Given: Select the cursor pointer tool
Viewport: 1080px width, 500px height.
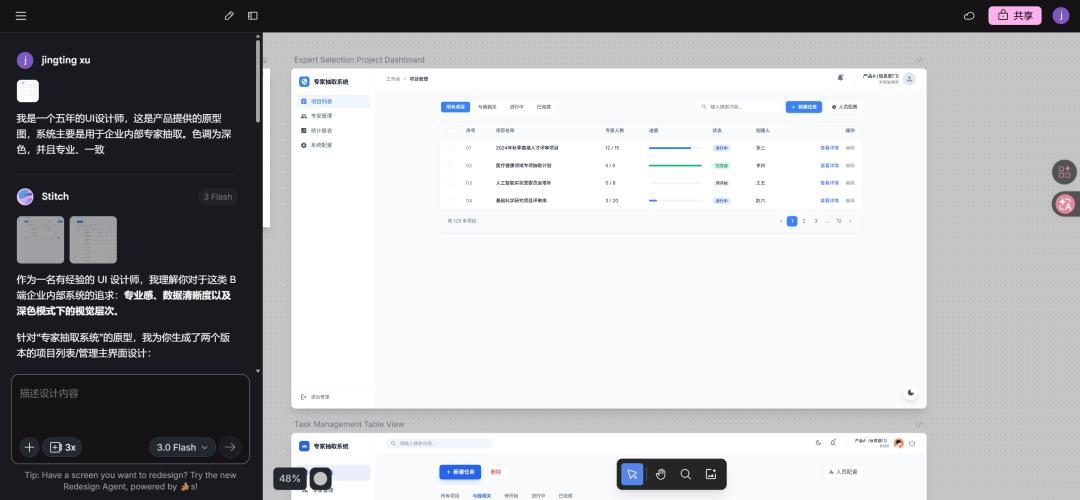Looking at the screenshot, I should (632, 474).
